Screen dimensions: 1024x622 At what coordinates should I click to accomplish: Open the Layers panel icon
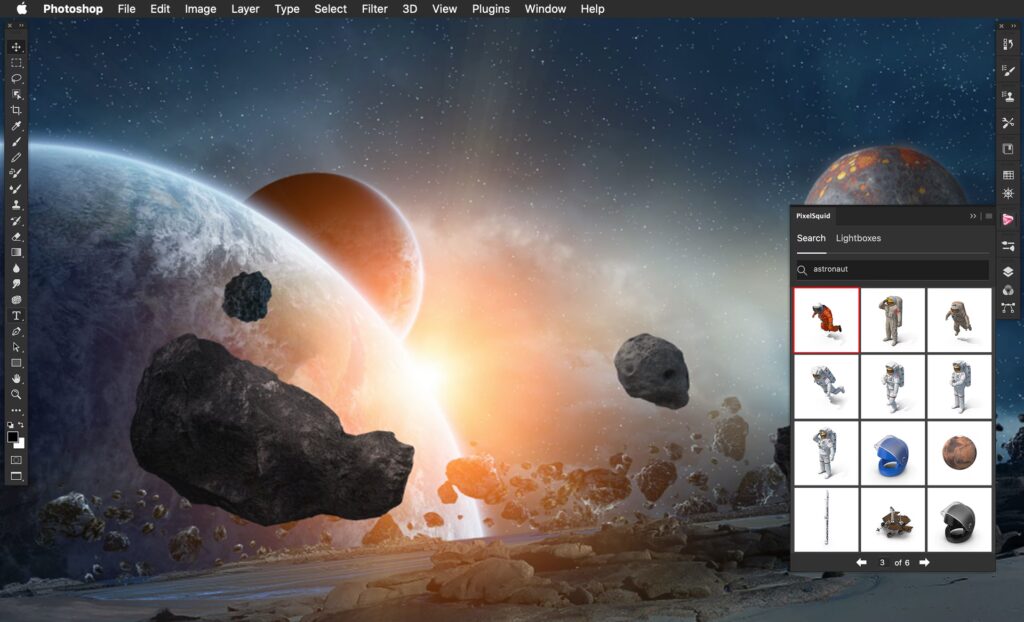(x=1008, y=271)
